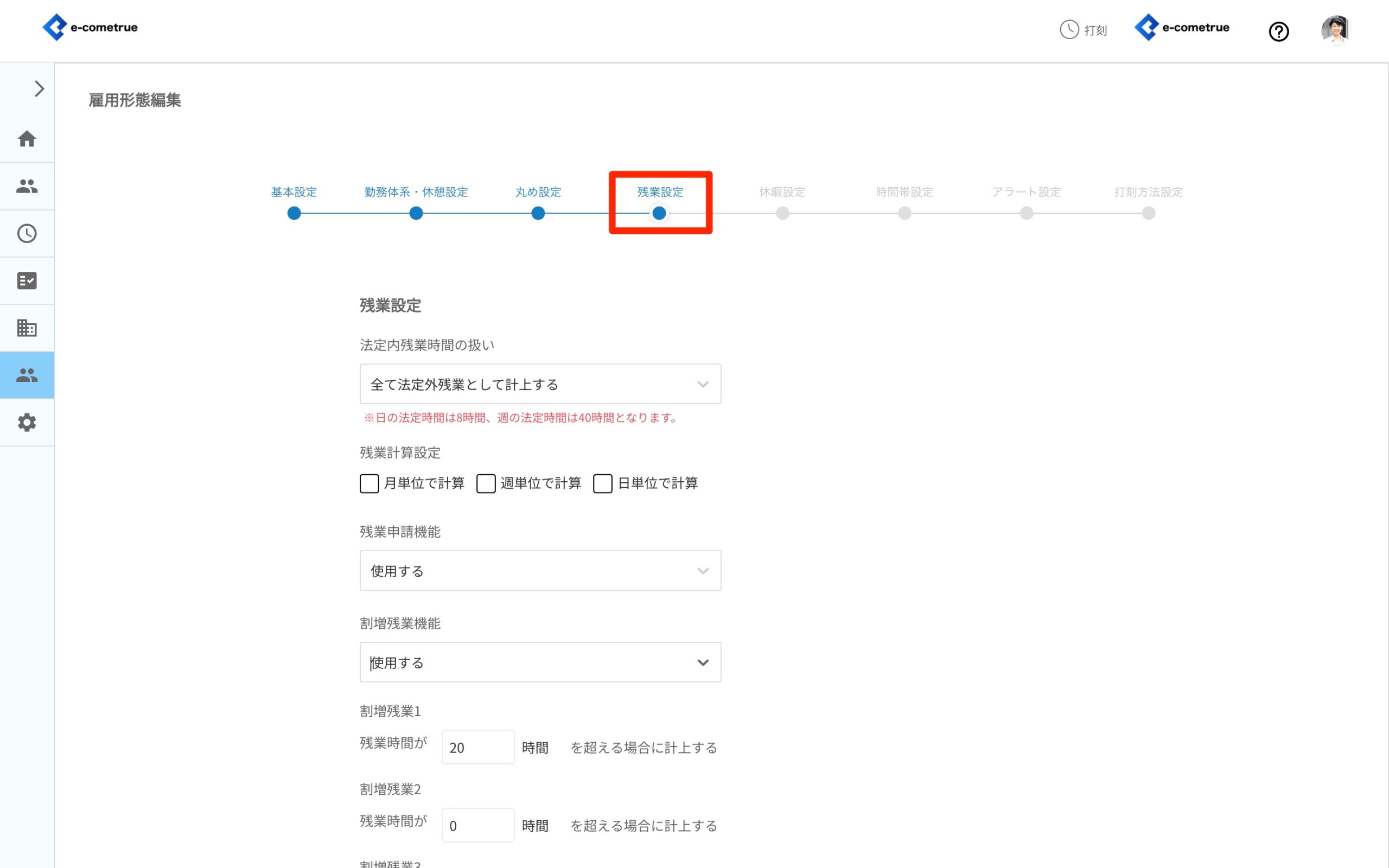Open the 割増残業機能 dropdown

point(539,662)
